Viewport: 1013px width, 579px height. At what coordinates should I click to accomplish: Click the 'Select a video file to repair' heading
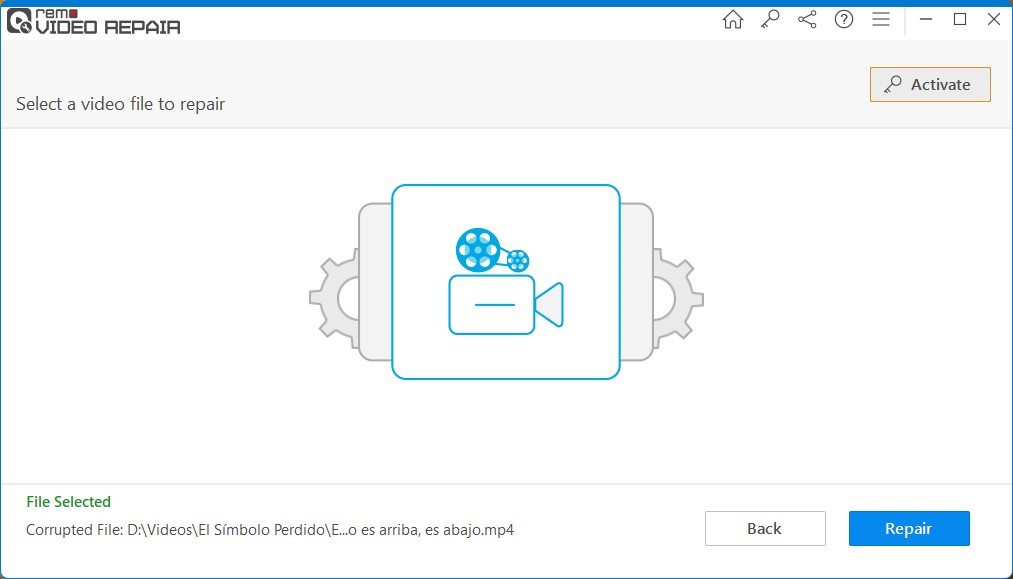[120, 104]
